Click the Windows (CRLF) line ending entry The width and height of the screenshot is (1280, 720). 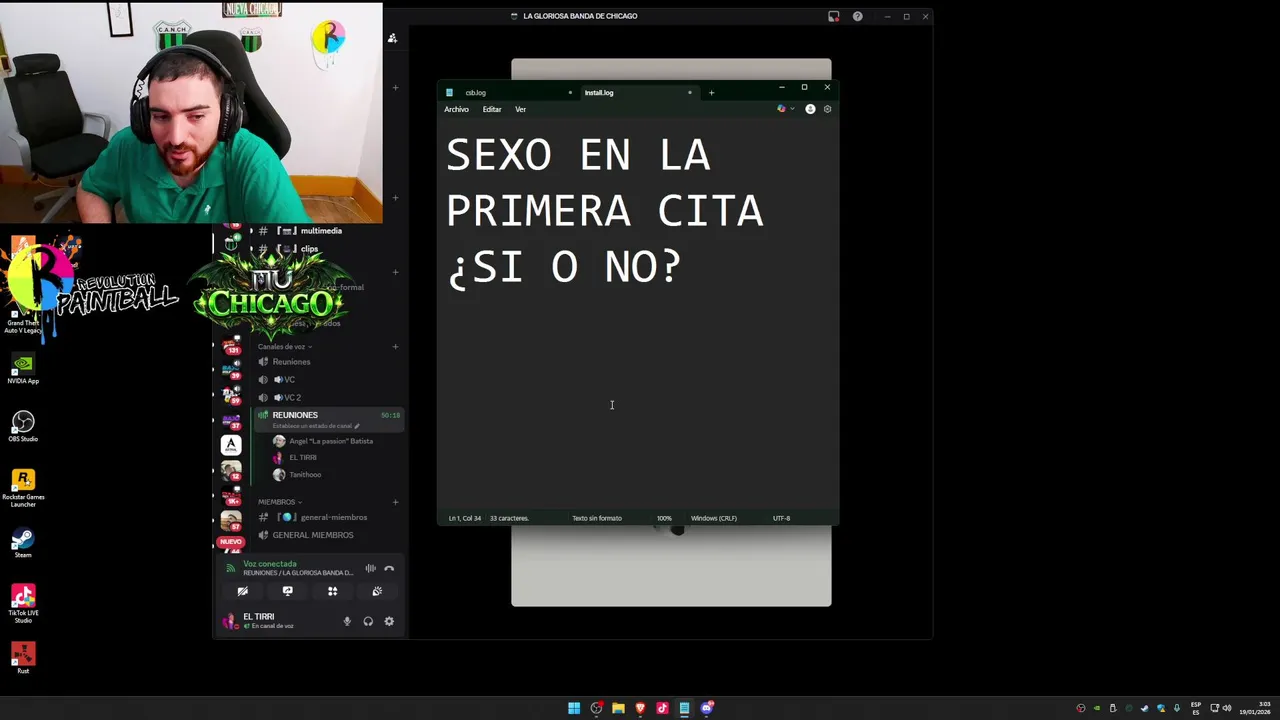714,518
